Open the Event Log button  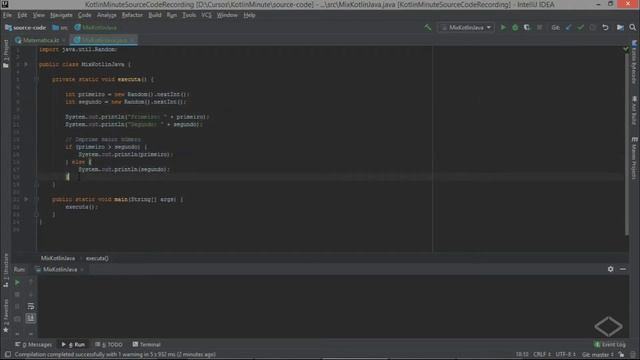[x=610, y=344]
